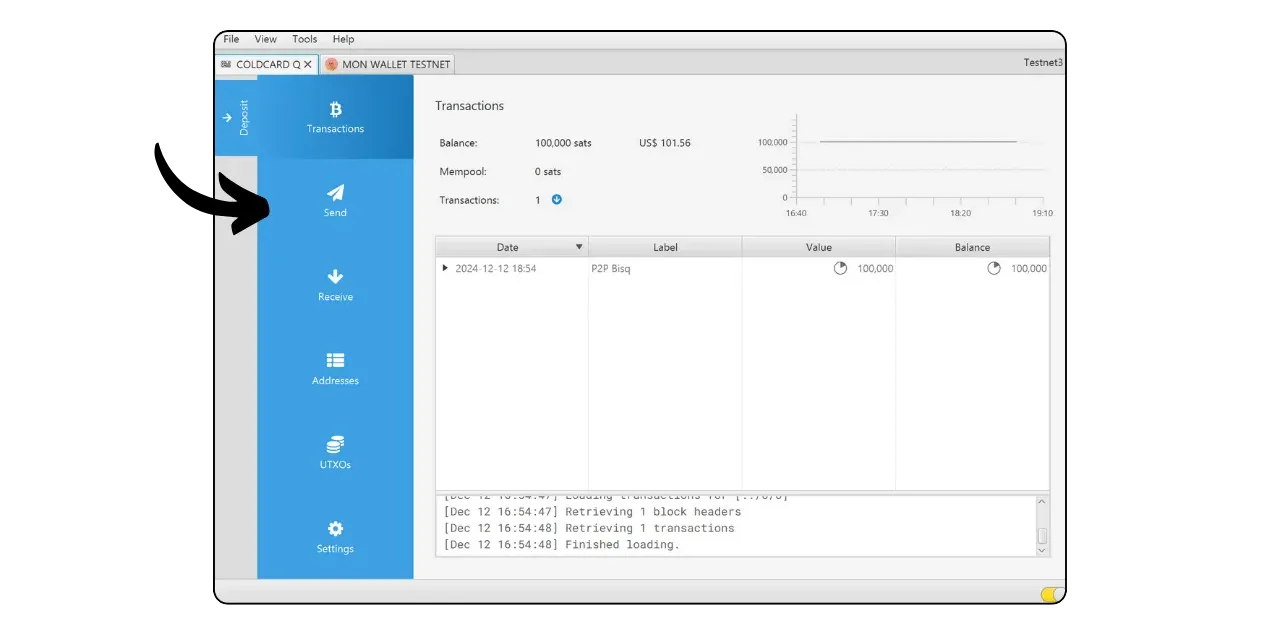Expand the Deposit side tab
The height and width of the screenshot is (635, 1280).
[x=236, y=117]
